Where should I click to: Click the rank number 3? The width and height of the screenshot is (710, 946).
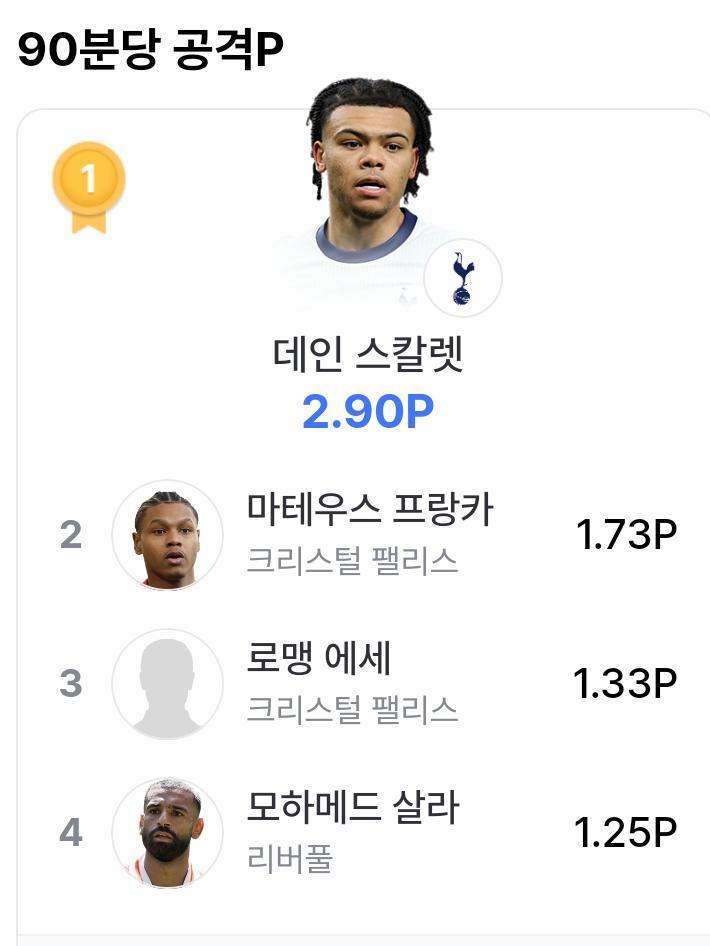click(x=71, y=684)
